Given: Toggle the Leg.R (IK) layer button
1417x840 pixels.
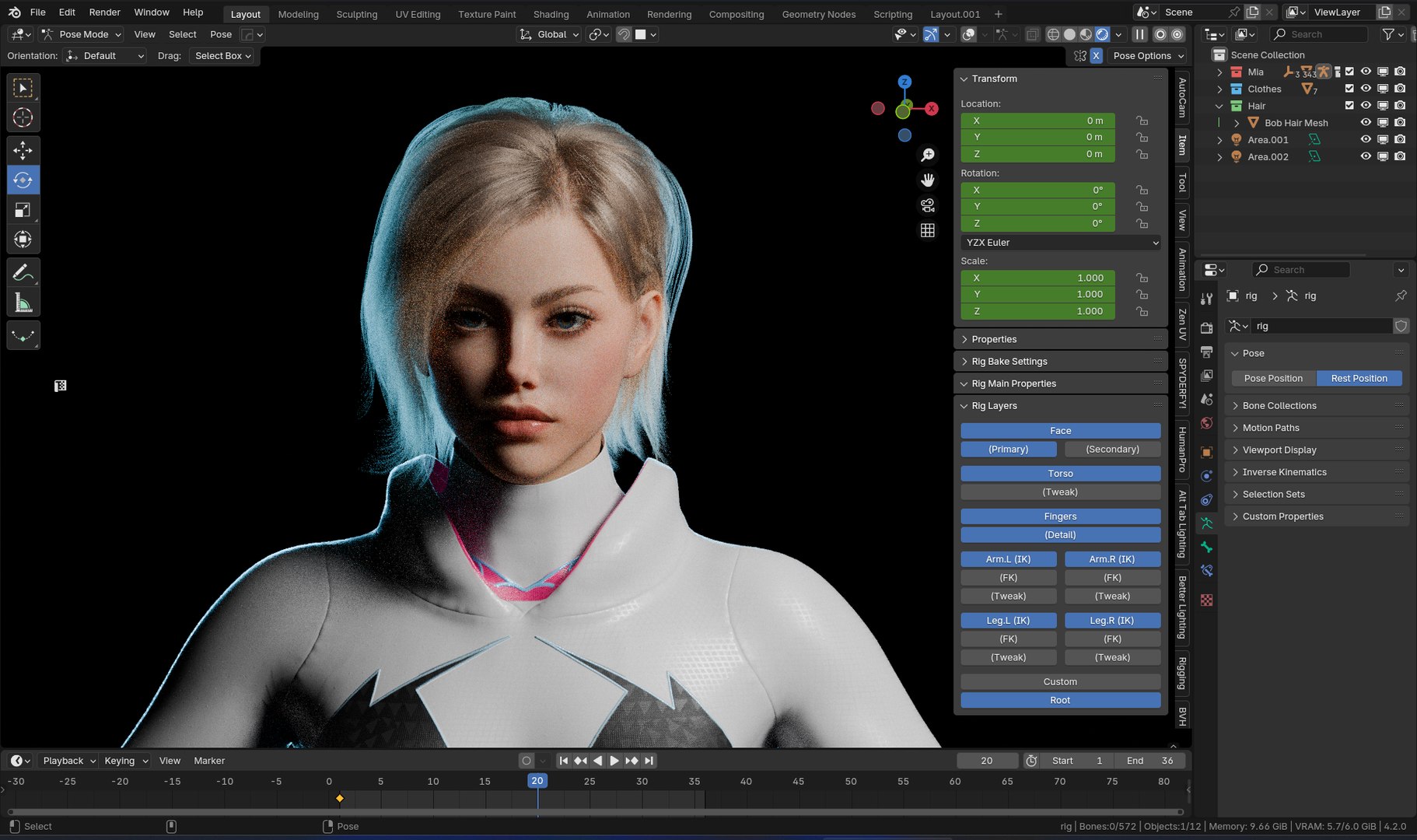Looking at the screenshot, I should tap(1112, 621).
